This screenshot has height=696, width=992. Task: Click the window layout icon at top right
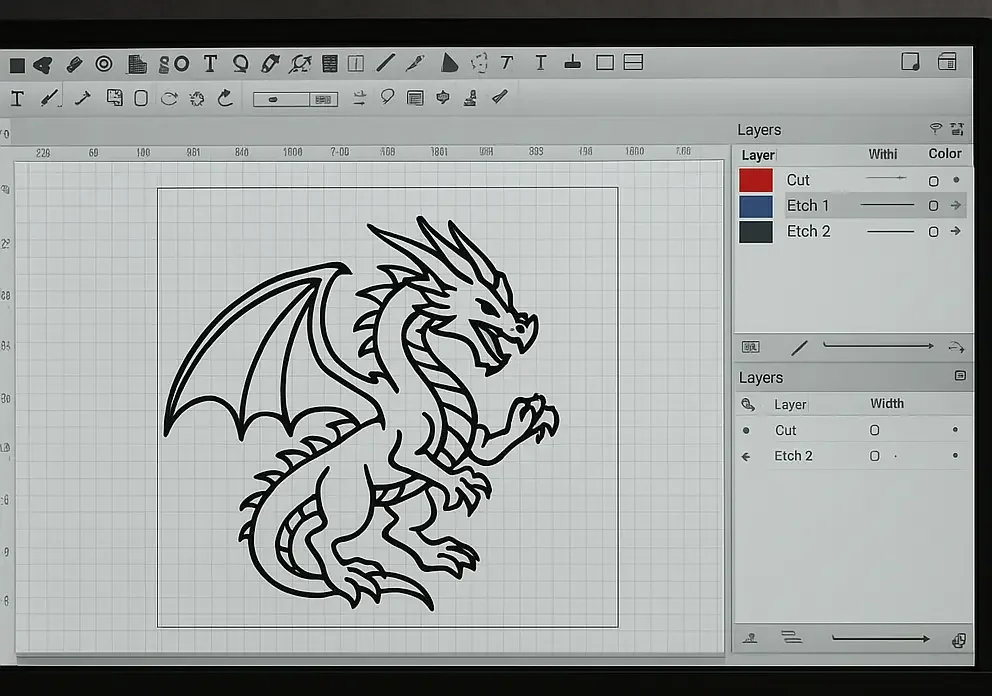(x=947, y=61)
